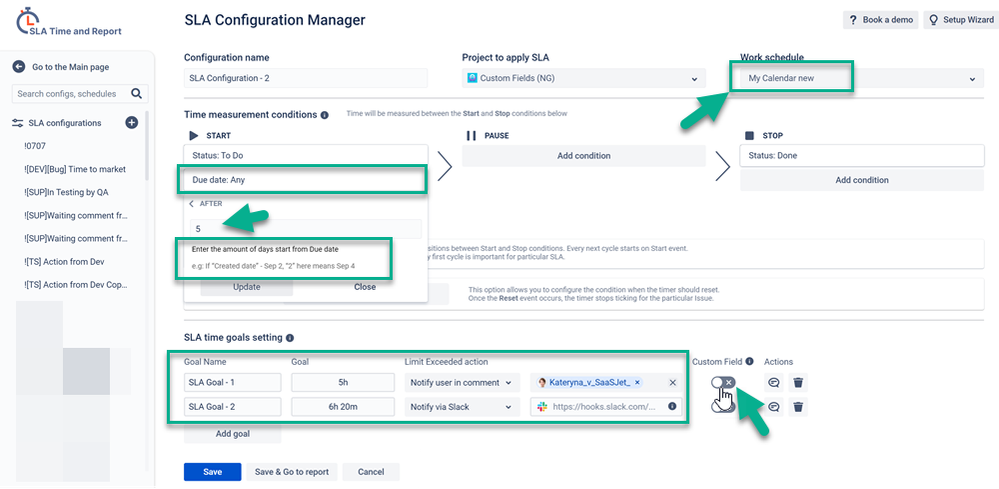Open info tooltip for SLA time goals setting
The image size is (999, 489).
click(x=290, y=337)
